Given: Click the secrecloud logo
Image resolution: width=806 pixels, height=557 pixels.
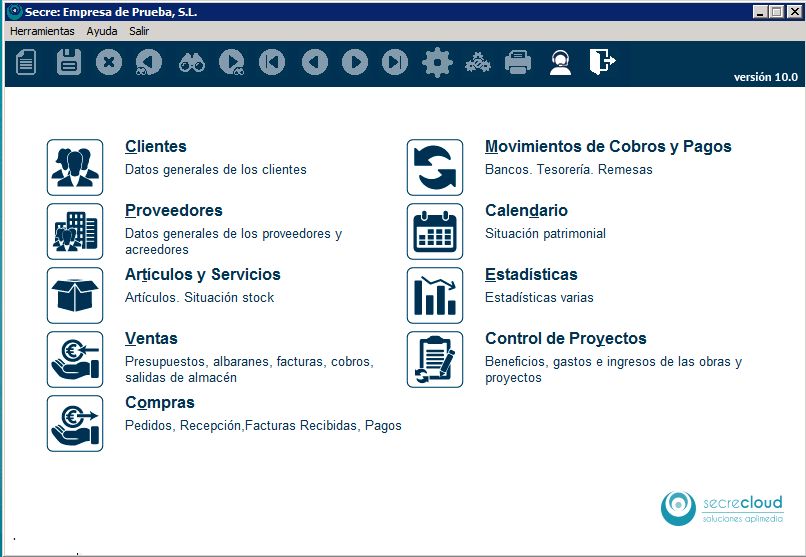Looking at the screenshot, I should 722,507.
